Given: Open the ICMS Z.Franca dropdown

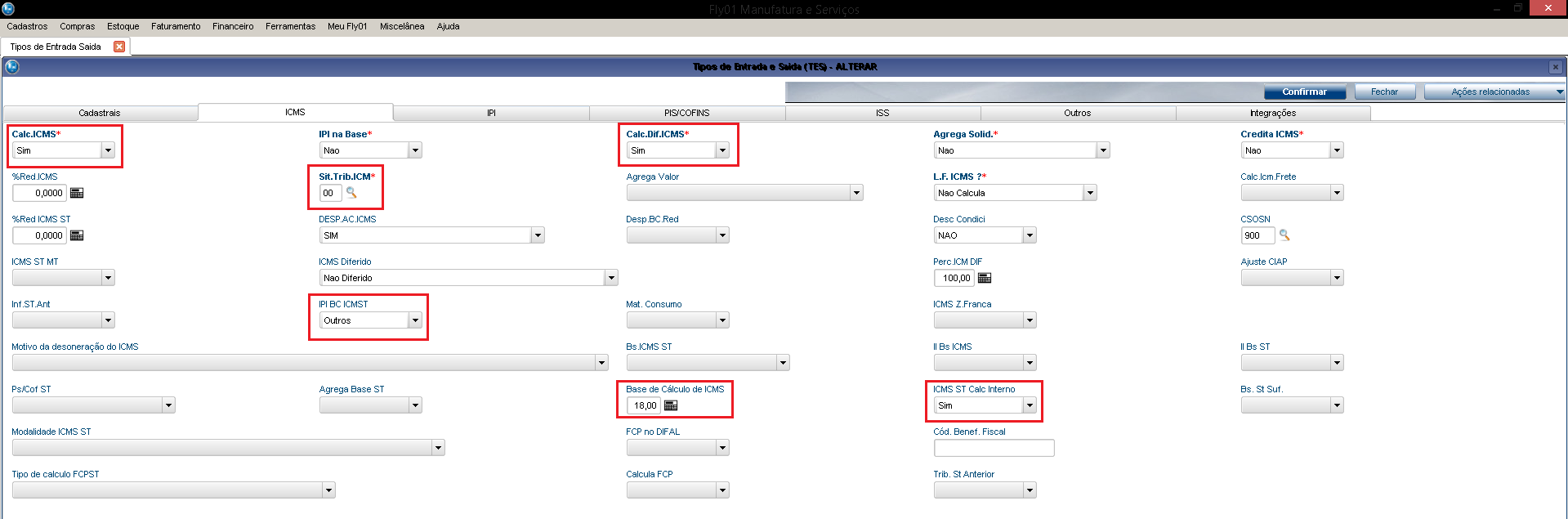Looking at the screenshot, I should click(x=1030, y=320).
